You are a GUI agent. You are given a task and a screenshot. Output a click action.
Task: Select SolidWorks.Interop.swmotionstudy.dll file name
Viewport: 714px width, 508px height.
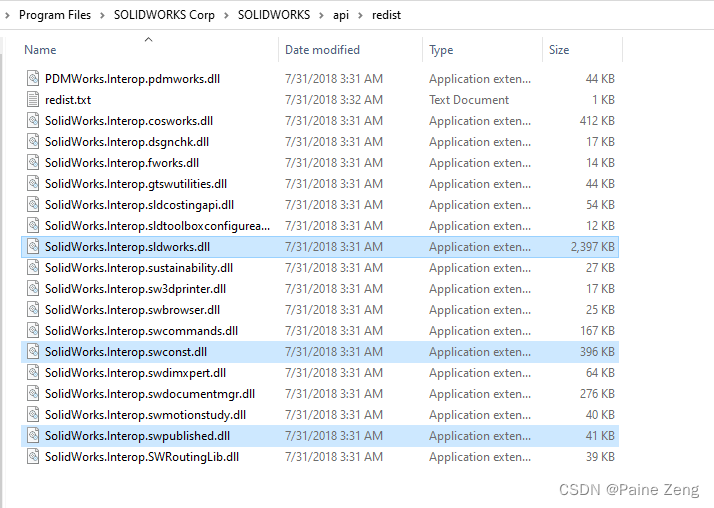tap(145, 414)
